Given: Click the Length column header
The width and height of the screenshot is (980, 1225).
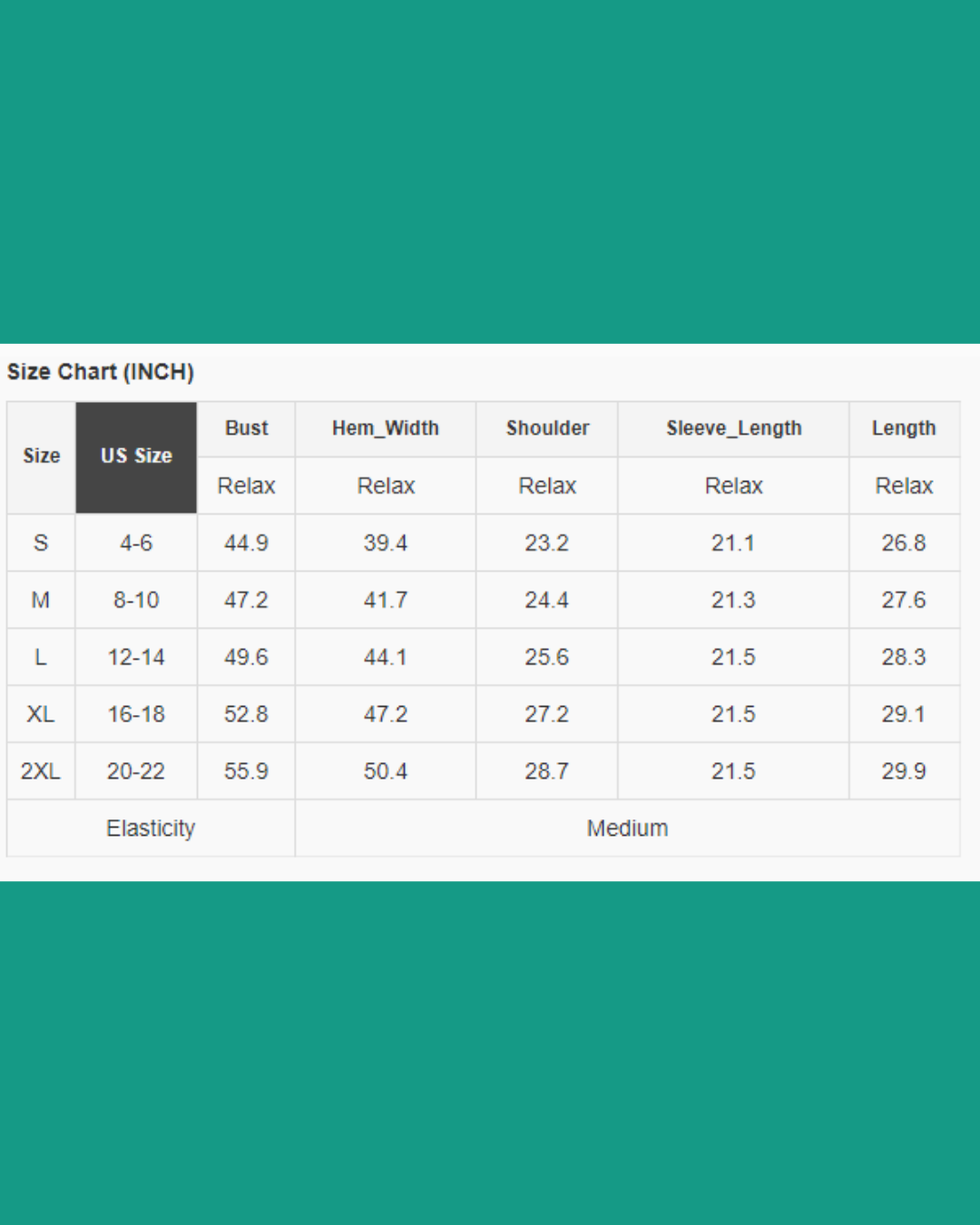Looking at the screenshot, I should point(904,428).
